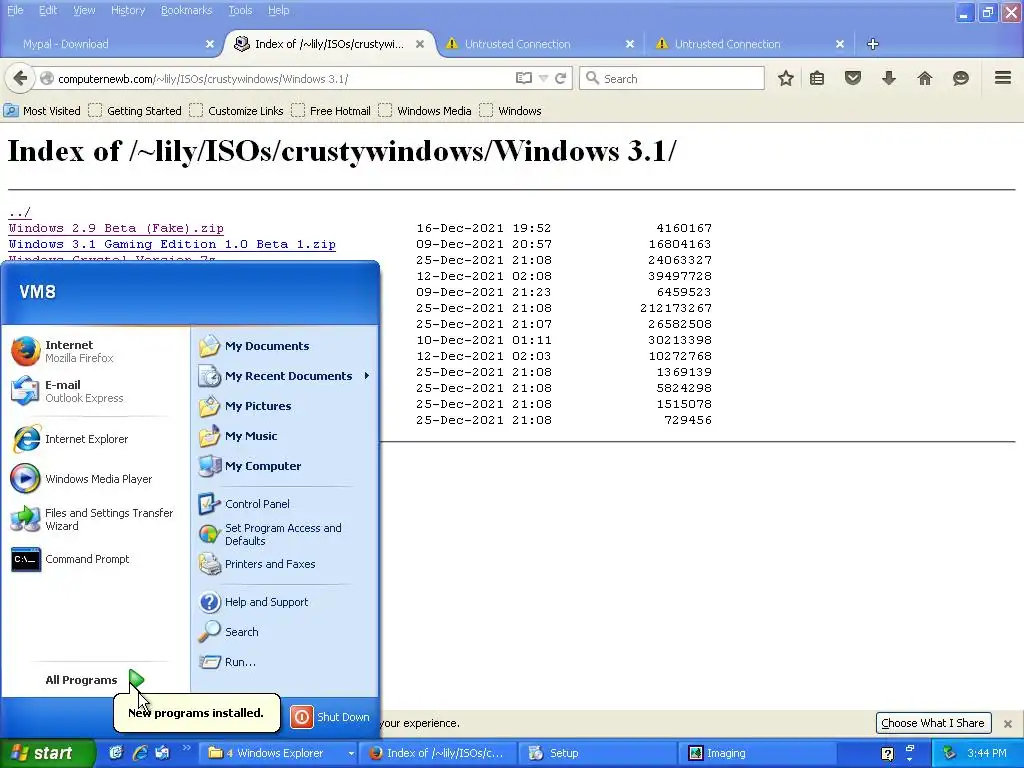
Task: Launch Internet Explorer quick launch icon
Action: point(140,753)
